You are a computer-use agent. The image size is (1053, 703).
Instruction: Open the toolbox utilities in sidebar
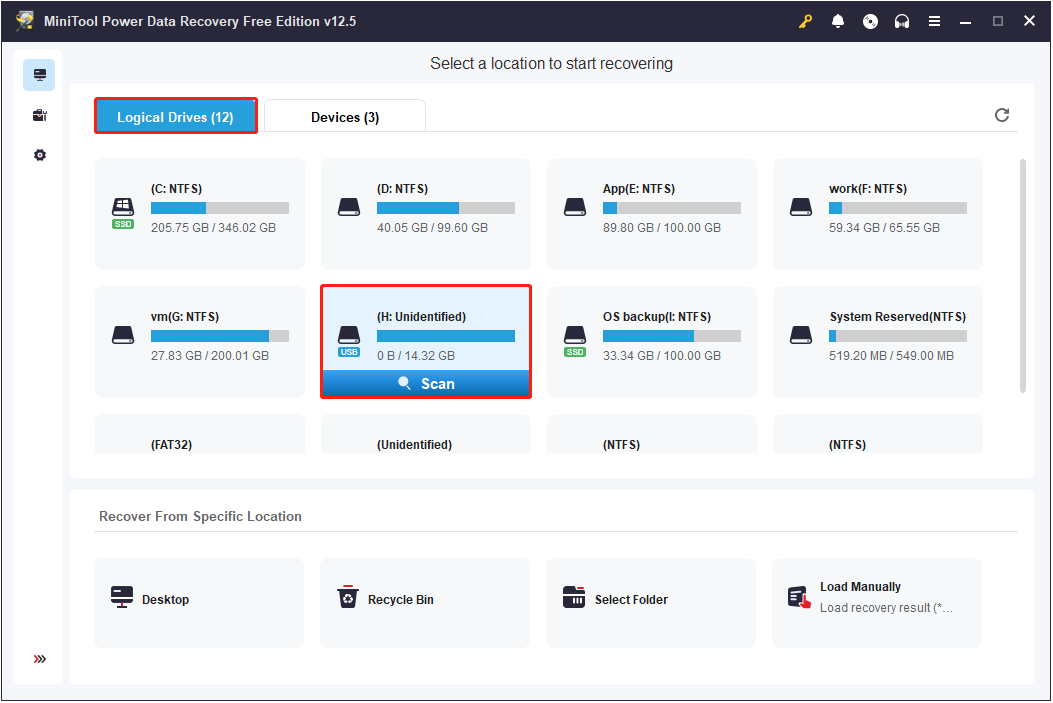click(40, 115)
